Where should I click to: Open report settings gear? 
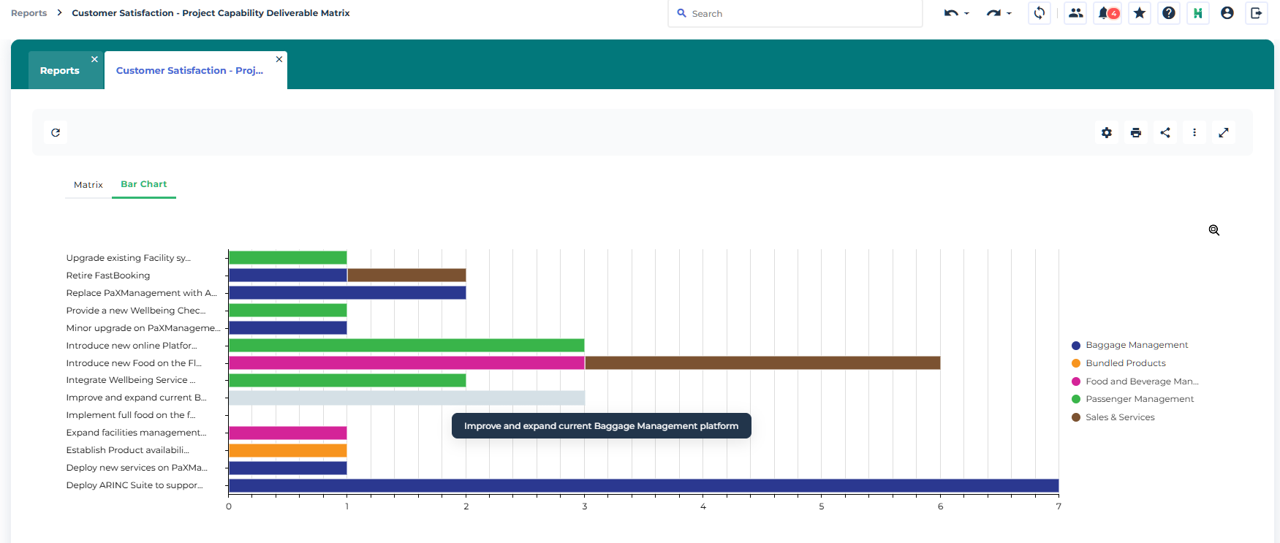coord(1106,132)
